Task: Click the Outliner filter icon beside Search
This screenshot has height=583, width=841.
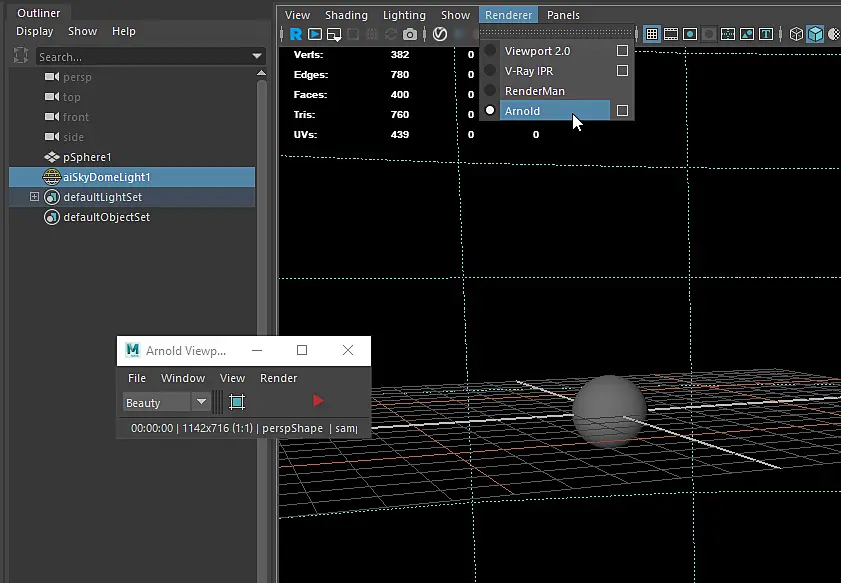Action: pyautogui.click(x=21, y=55)
